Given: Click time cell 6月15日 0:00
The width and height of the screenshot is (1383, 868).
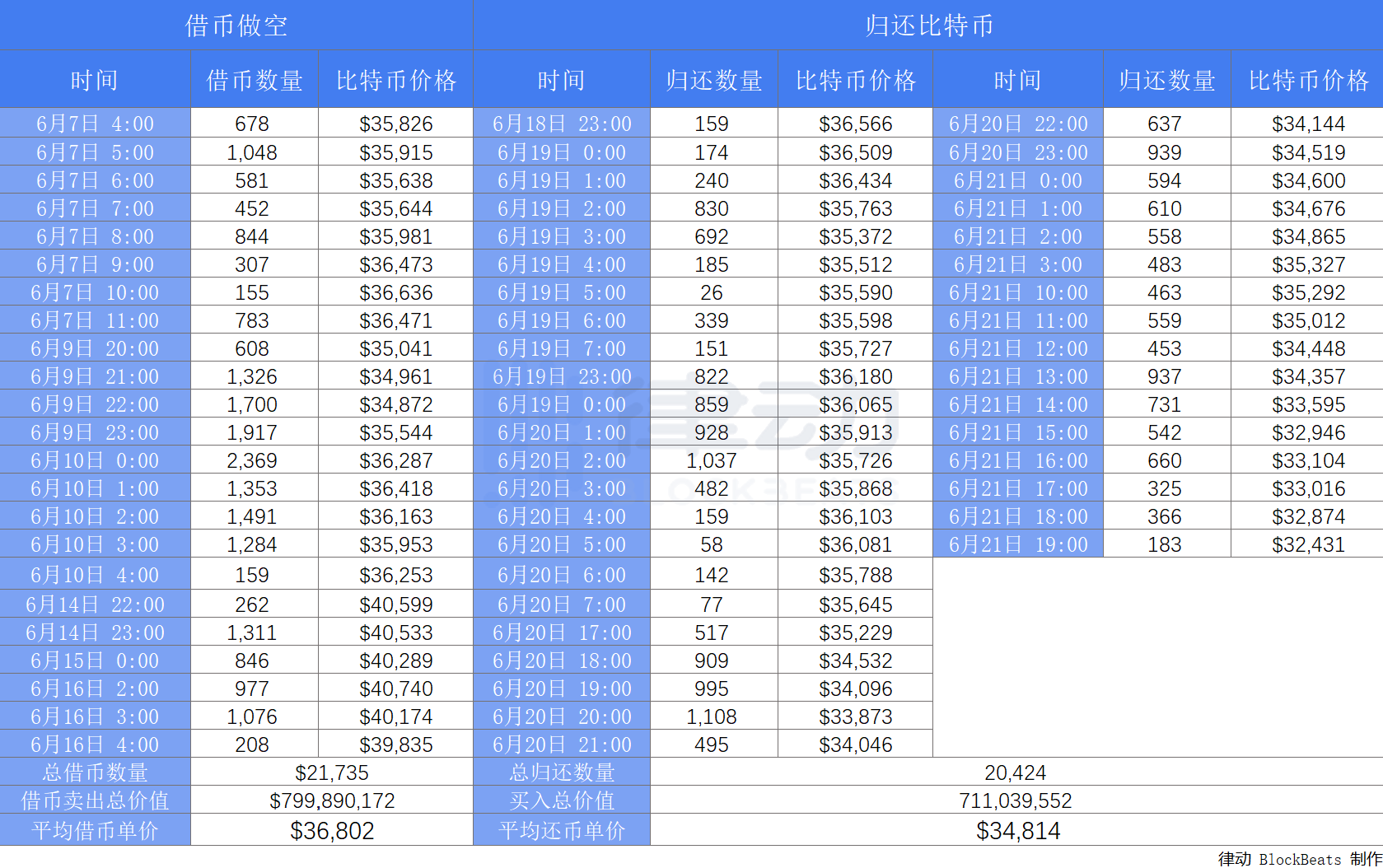Looking at the screenshot, I should [x=95, y=660].
